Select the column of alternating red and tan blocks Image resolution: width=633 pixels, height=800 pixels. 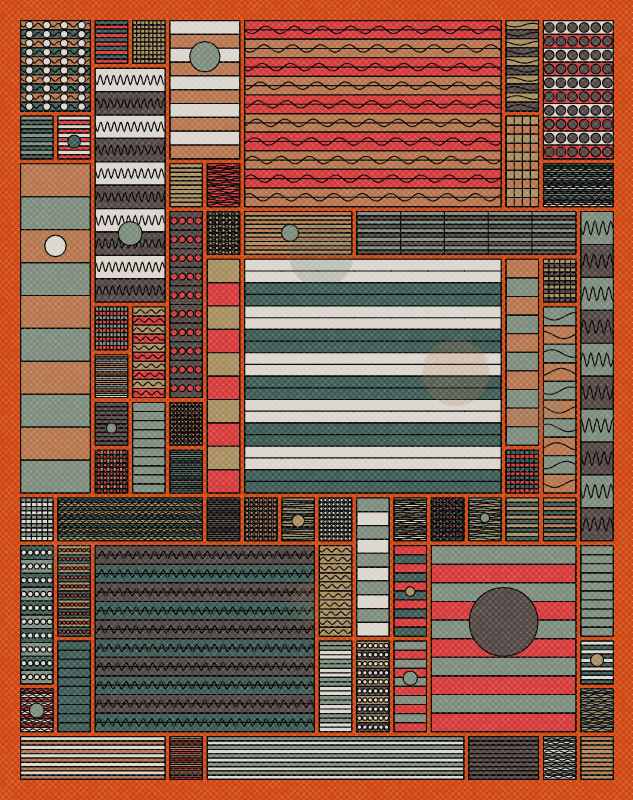pos(223,375)
